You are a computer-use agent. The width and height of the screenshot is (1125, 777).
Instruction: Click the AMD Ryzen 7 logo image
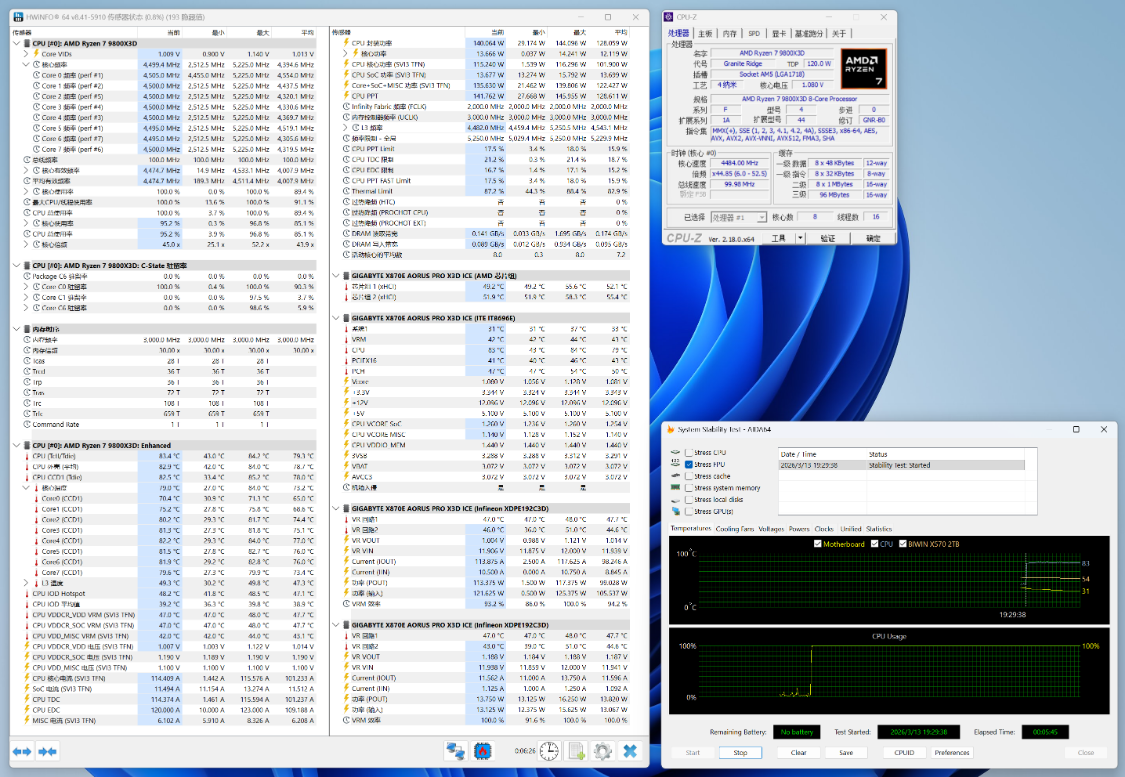[864, 68]
